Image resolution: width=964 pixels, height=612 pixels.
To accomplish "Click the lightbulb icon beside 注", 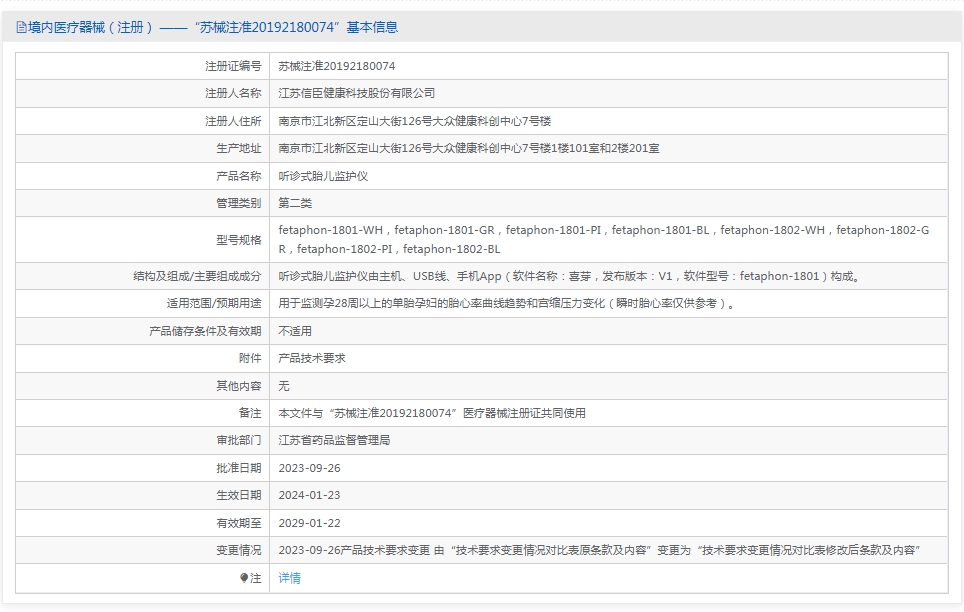I will pos(244,578).
